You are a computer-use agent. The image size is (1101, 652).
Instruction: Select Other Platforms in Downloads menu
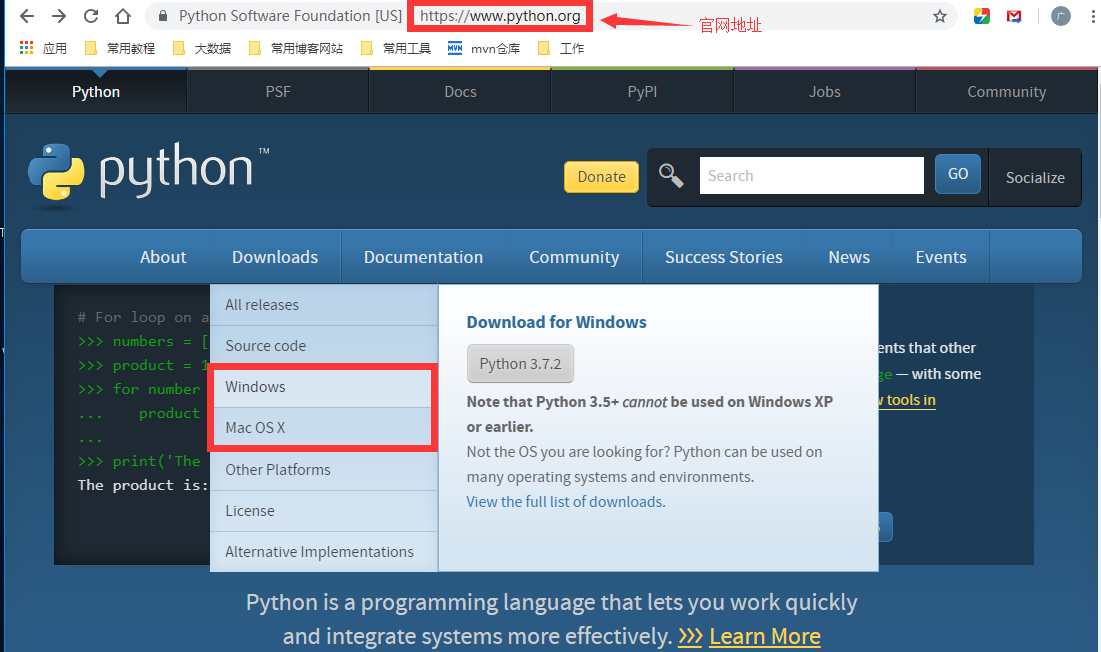[x=324, y=470]
